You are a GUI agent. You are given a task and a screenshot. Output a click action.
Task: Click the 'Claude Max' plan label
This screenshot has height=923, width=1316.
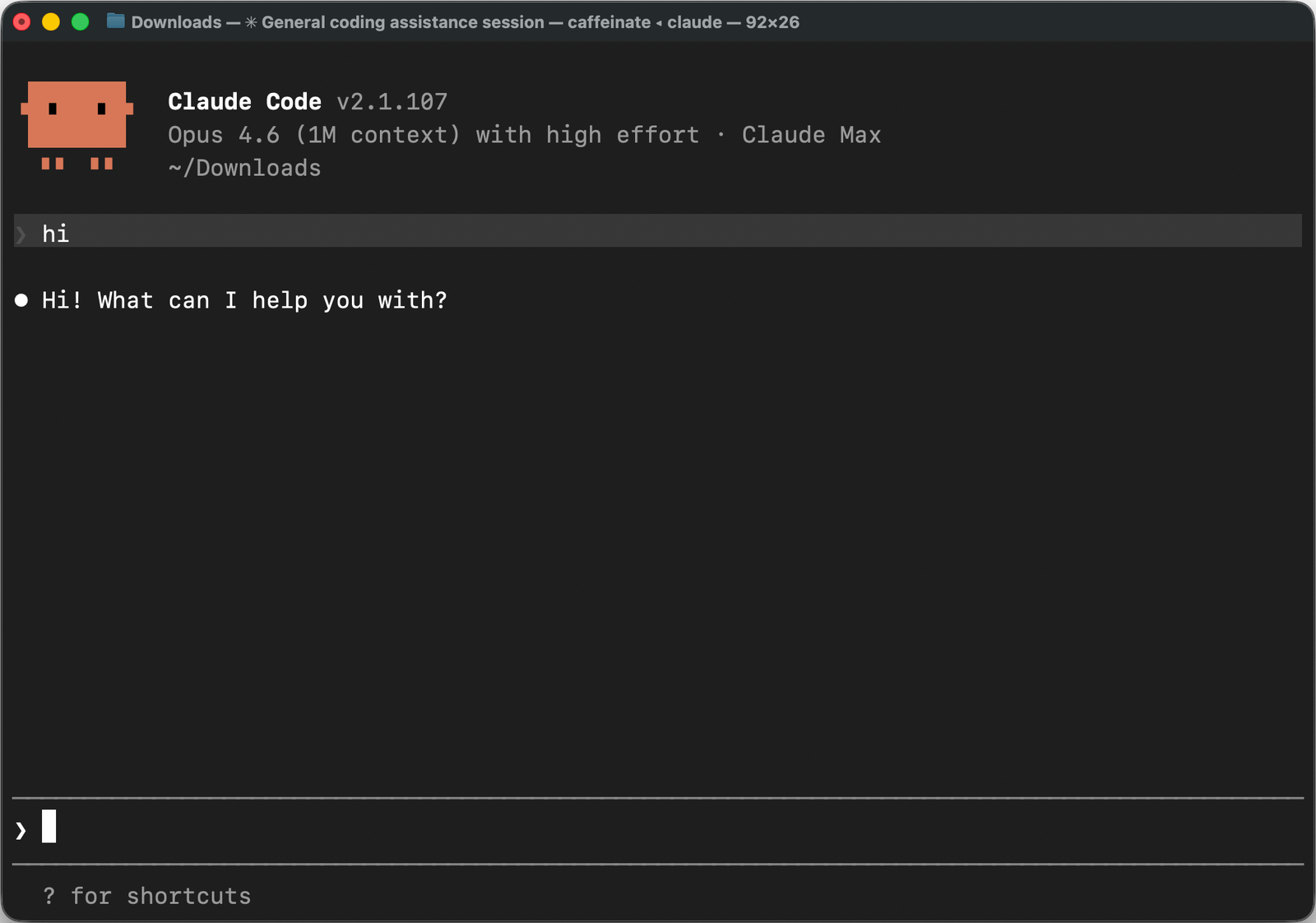812,134
